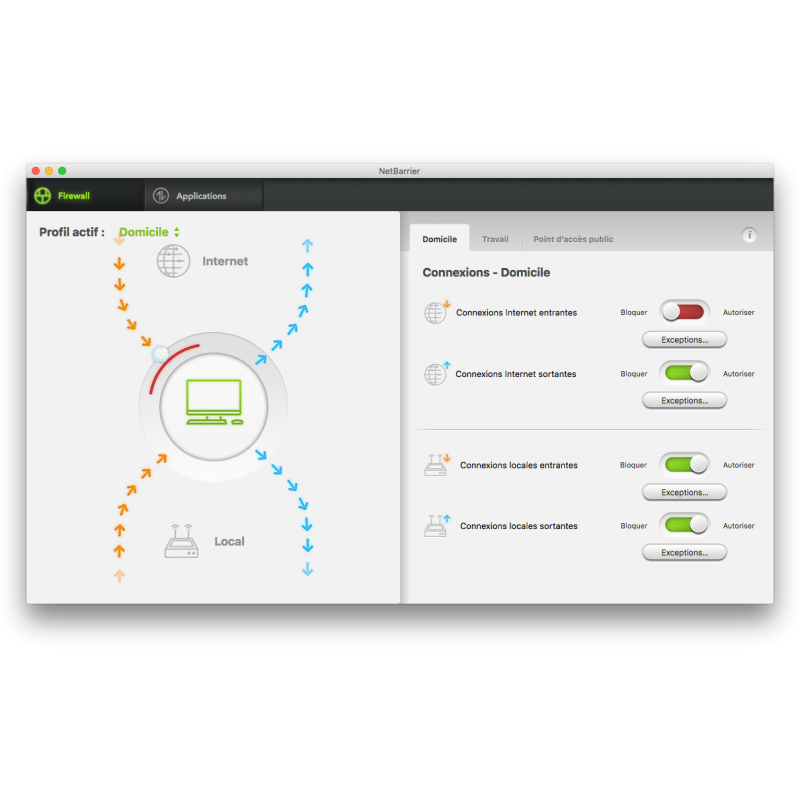Viewport: 800px width, 800px height.
Task: Click 'Autoriser' beside Internet entrantes
Action: click(x=738, y=312)
